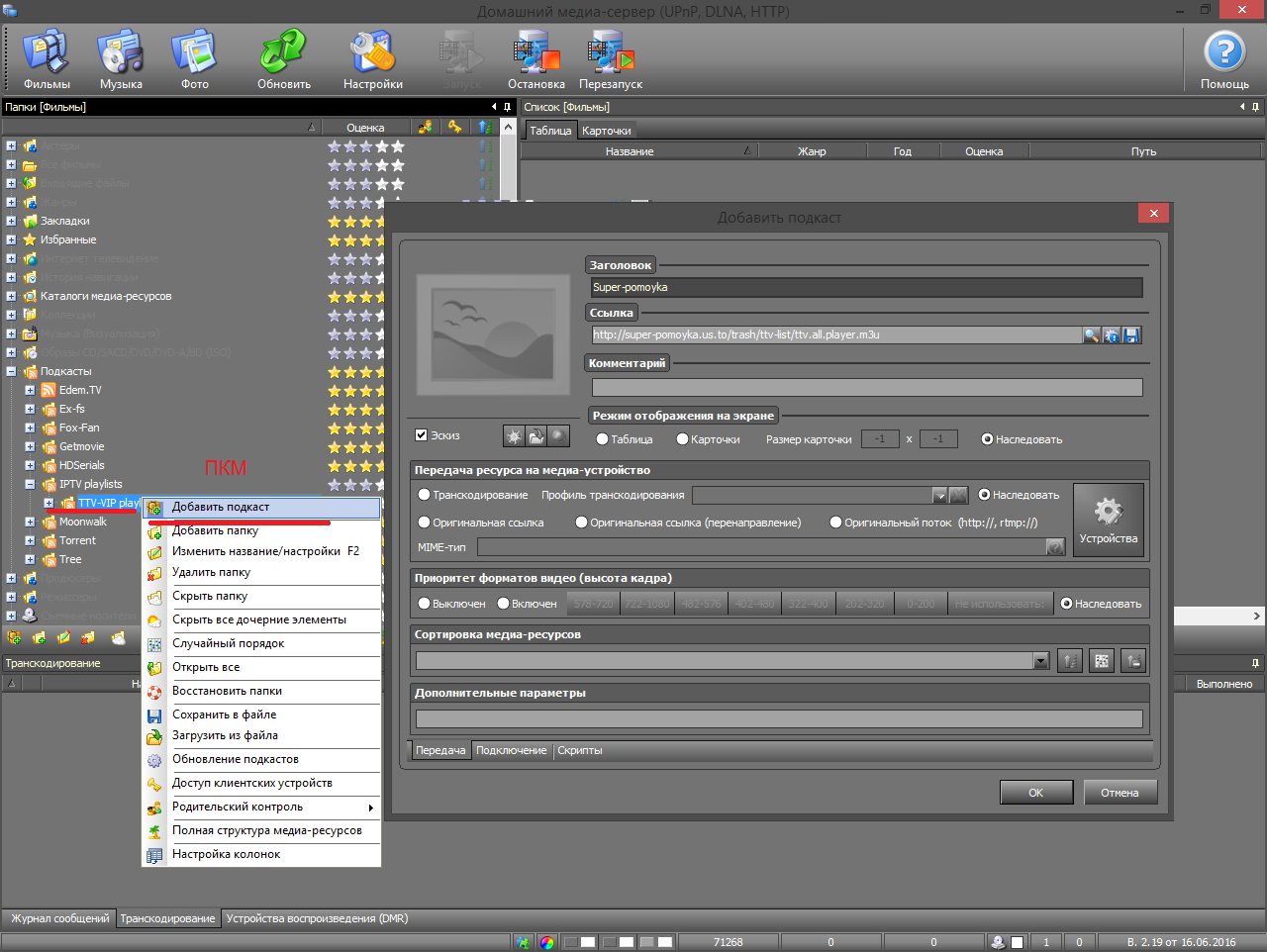This screenshot has height=952, width=1267.
Task: Click the magnifier icon beside the Ссылка field
Action: point(1092,335)
